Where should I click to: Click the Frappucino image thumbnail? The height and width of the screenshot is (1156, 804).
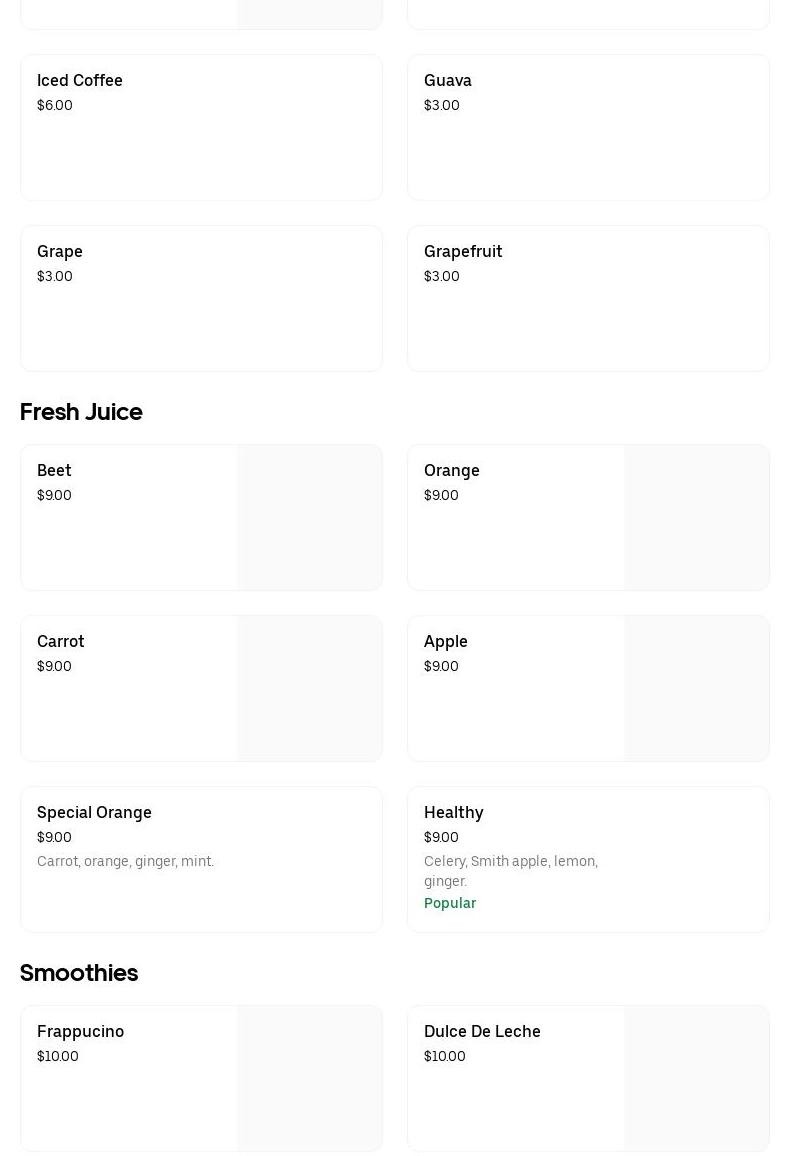(309, 1078)
